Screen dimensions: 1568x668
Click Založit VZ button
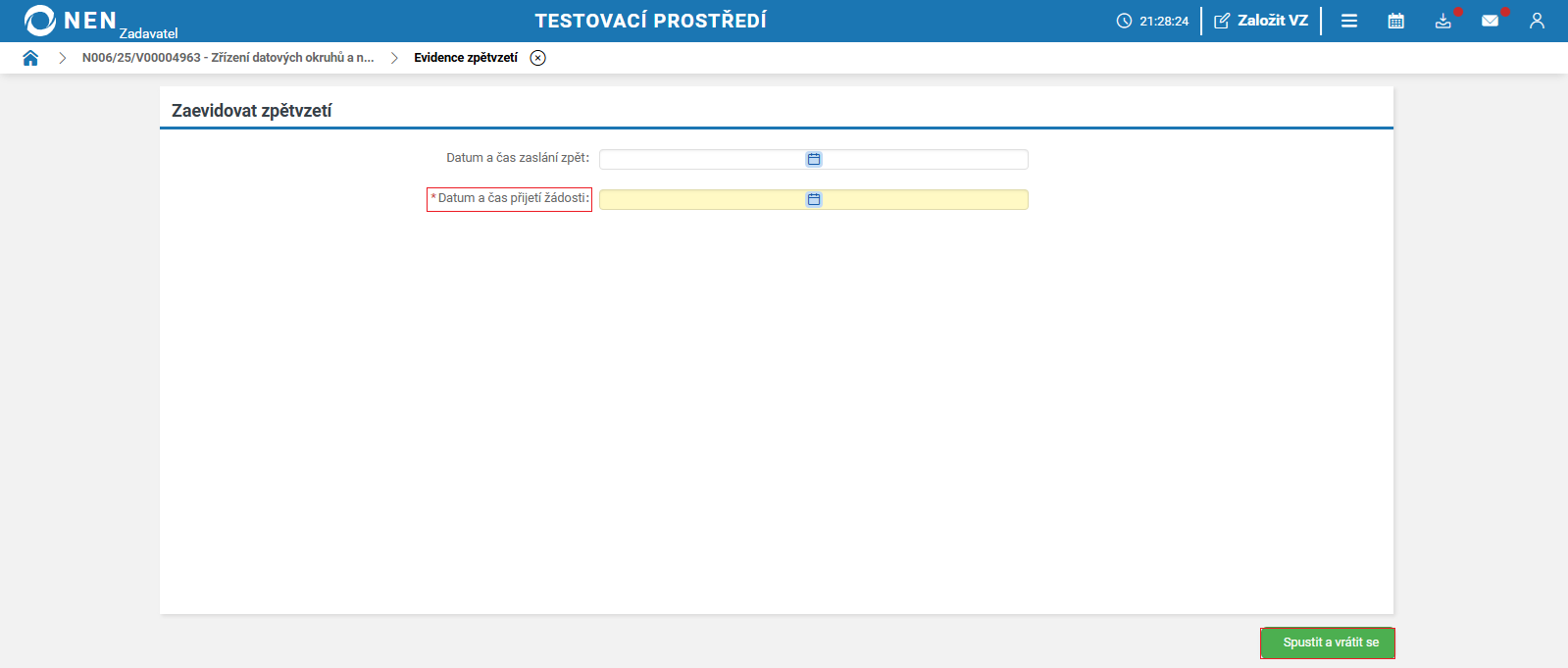click(x=1261, y=21)
